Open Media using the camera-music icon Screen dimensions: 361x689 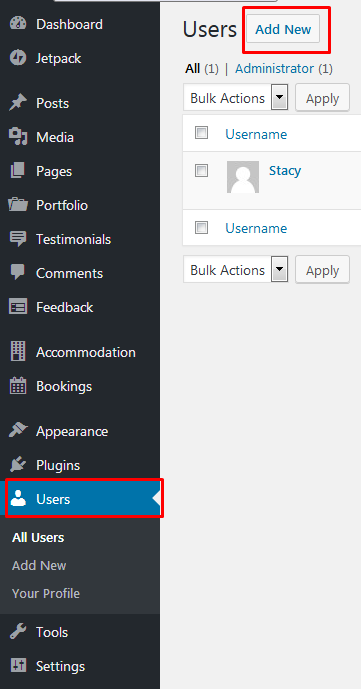point(18,137)
